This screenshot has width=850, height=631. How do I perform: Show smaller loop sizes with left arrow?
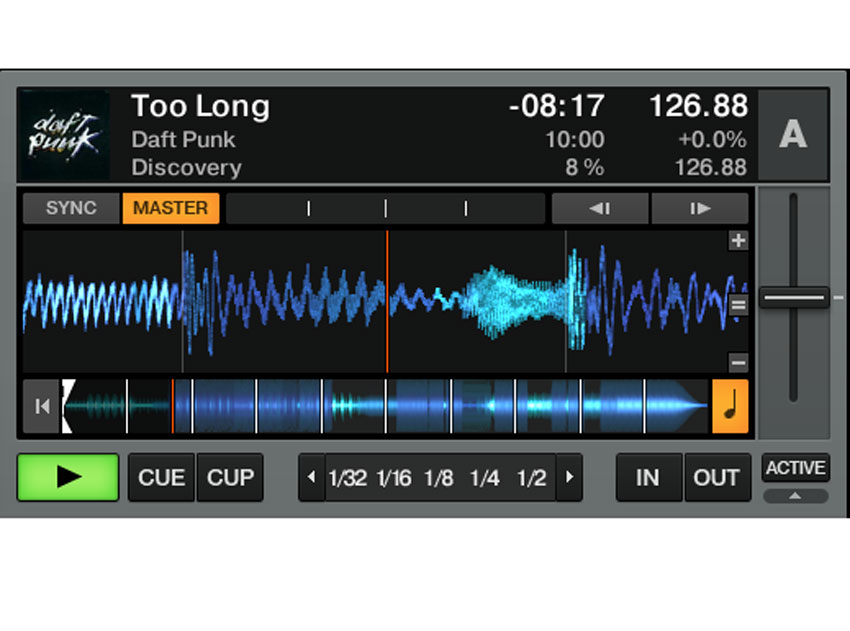312,477
